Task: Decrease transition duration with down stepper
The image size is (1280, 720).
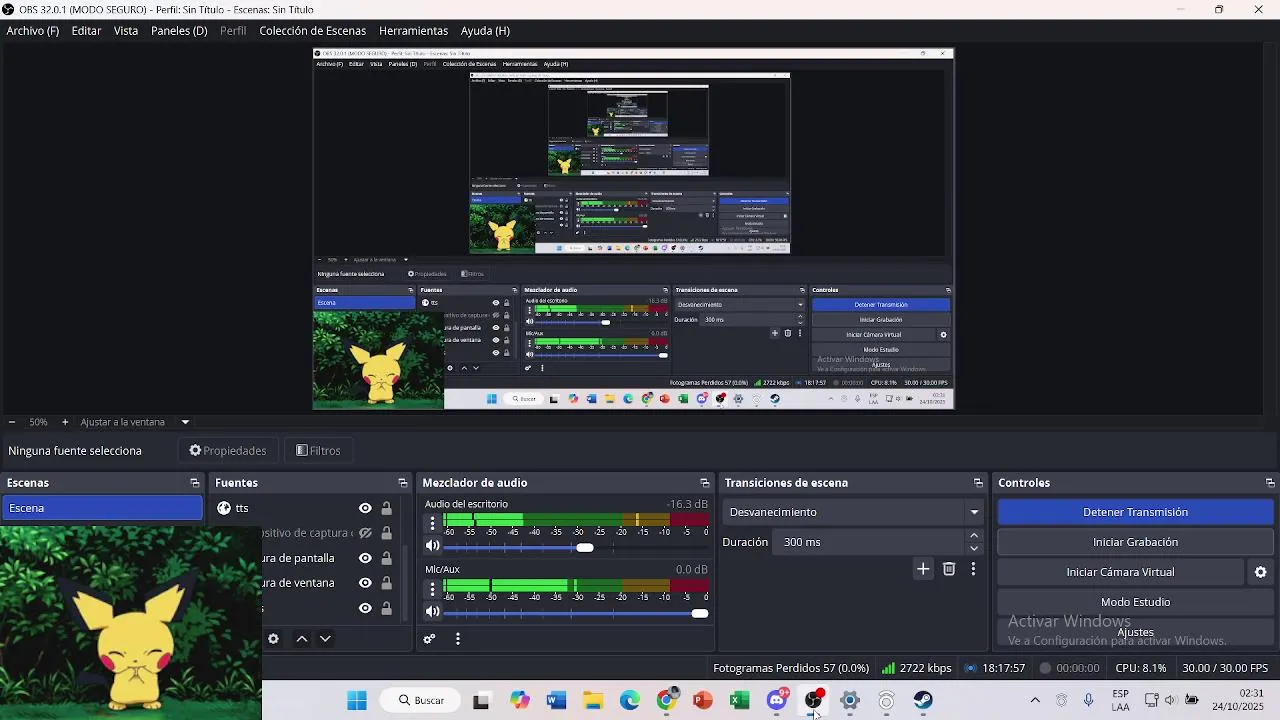Action: coord(974,548)
